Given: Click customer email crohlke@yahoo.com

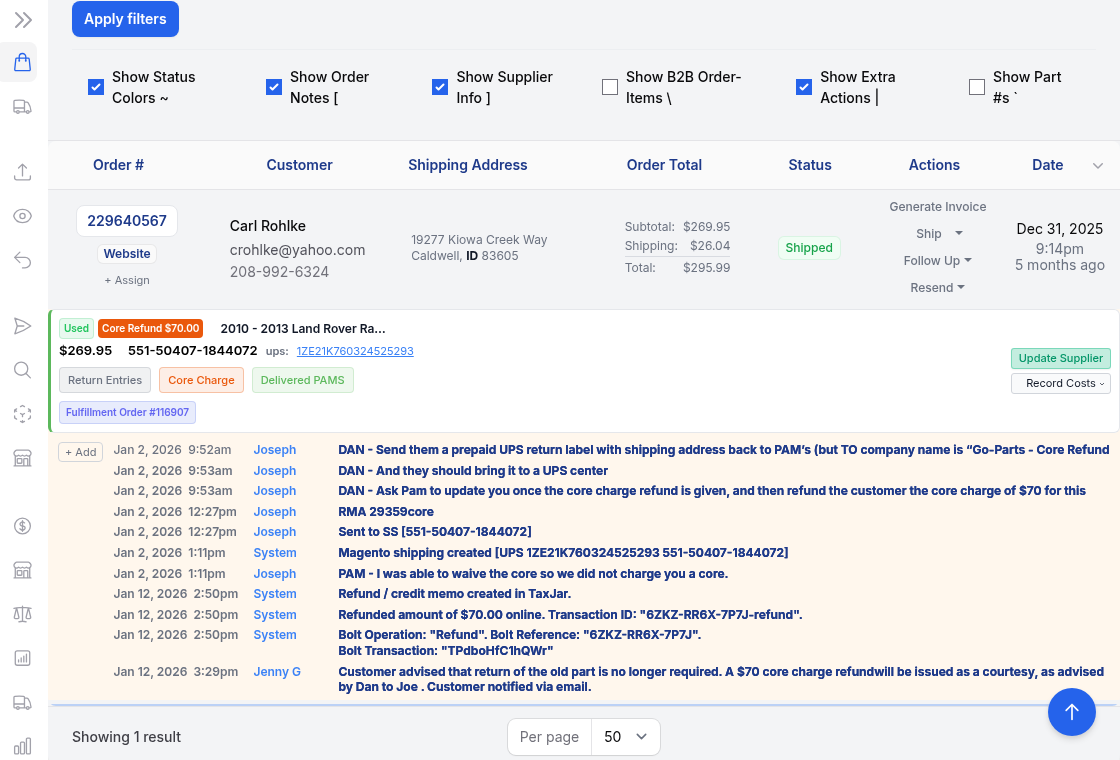Looking at the screenshot, I should [297, 251].
